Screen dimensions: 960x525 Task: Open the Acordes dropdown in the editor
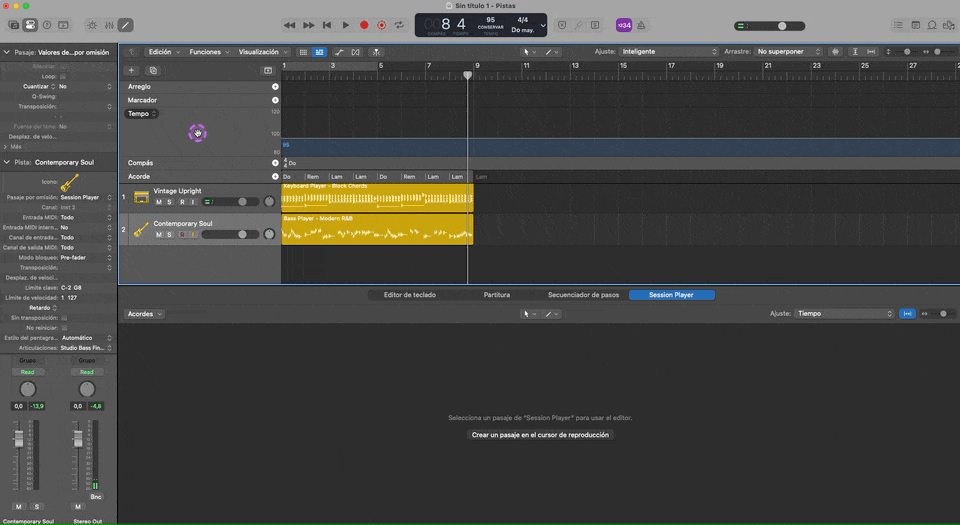(x=144, y=314)
